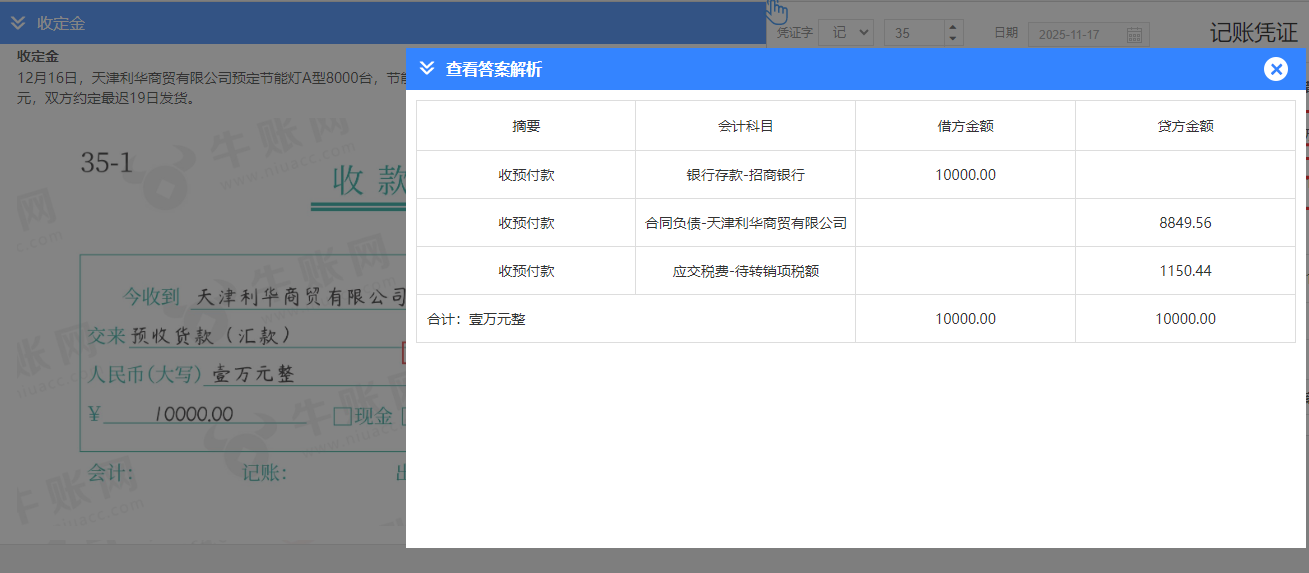Click the credit amount 1150.44 cell
The image size is (1309, 573).
(x=1185, y=271)
